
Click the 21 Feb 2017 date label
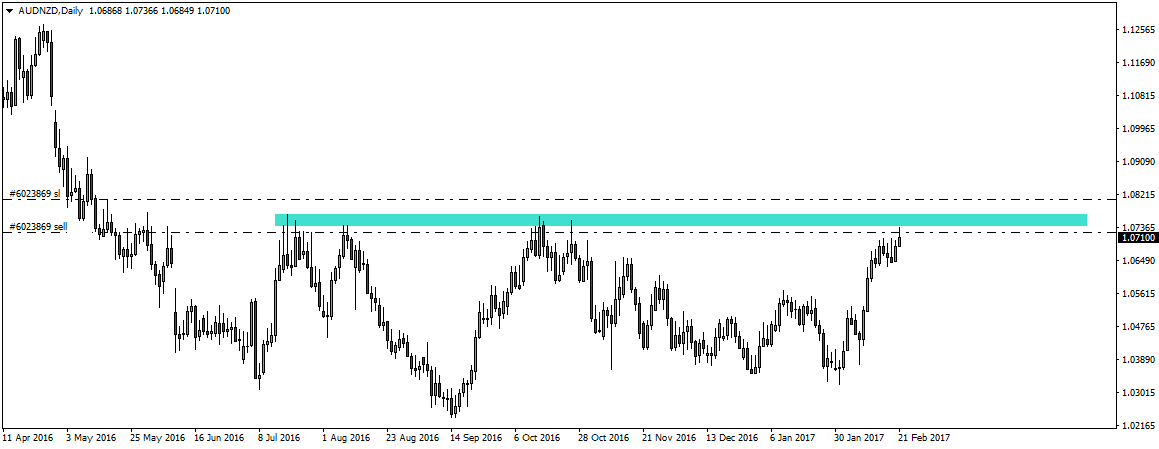point(924,438)
